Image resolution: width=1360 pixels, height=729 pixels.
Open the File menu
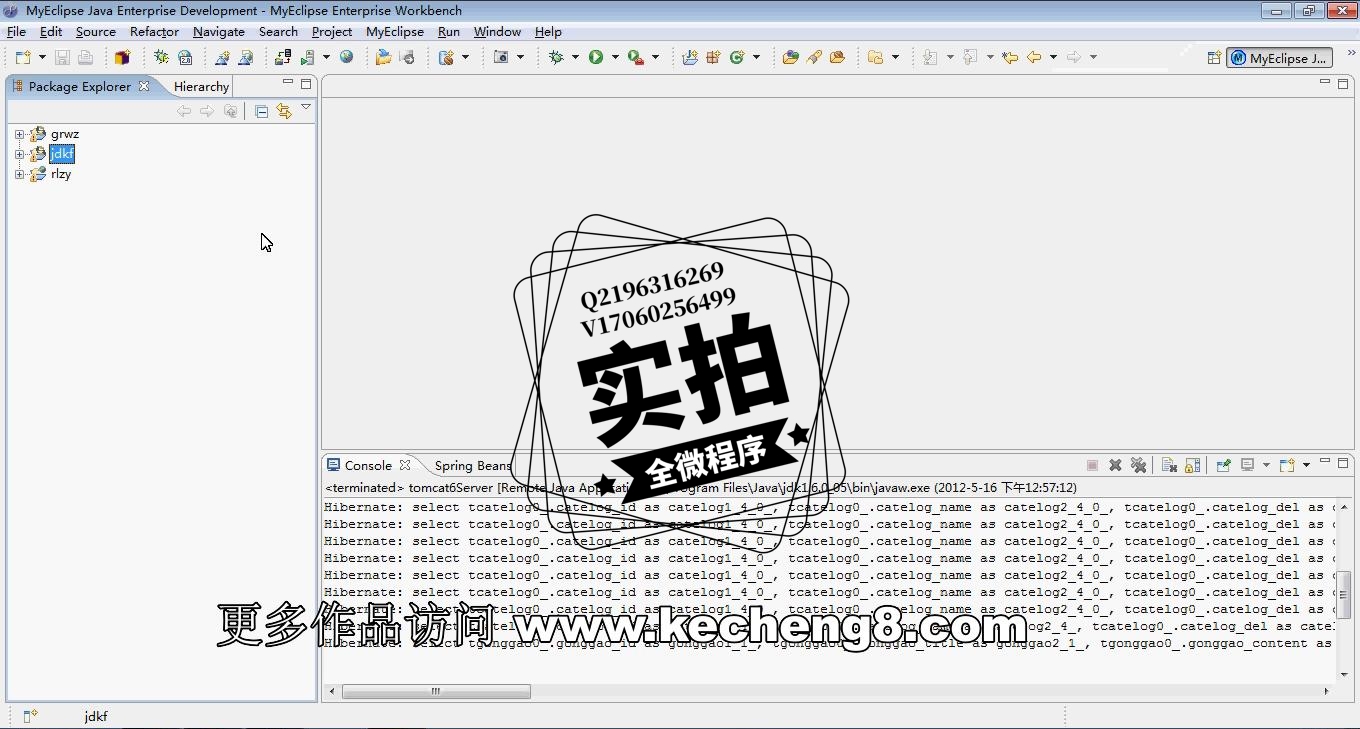pyautogui.click(x=16, y=32)
